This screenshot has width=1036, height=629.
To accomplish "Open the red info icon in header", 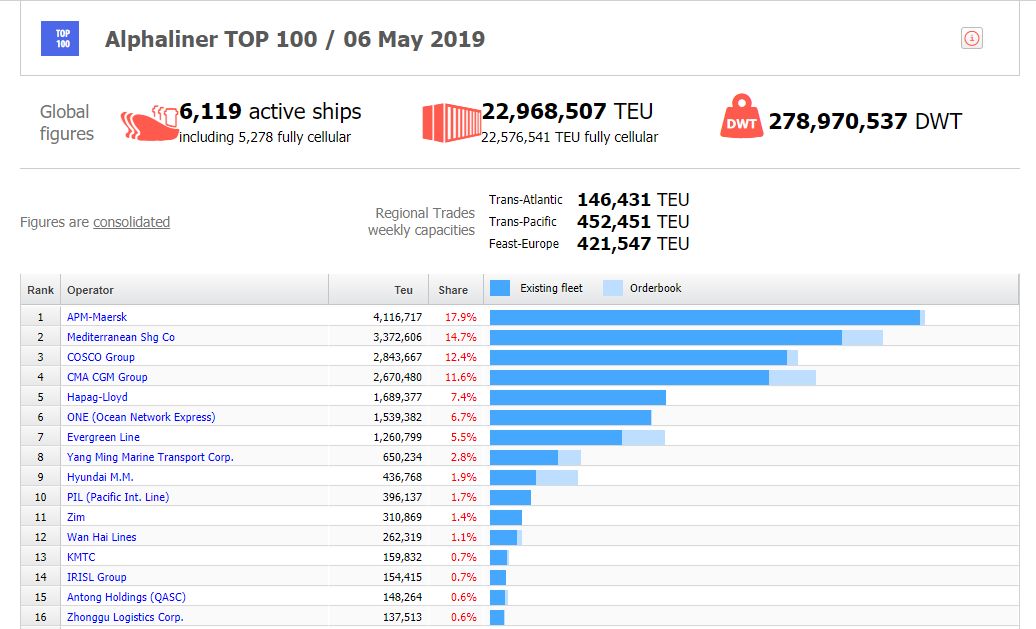I will (971, 39).
